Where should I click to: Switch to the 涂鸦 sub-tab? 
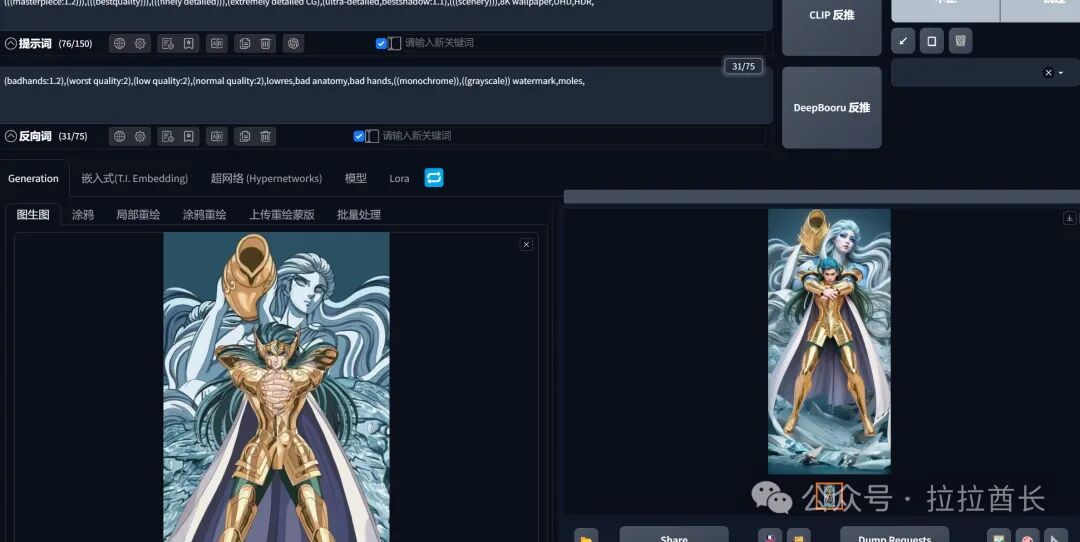(x=83, y=214)
